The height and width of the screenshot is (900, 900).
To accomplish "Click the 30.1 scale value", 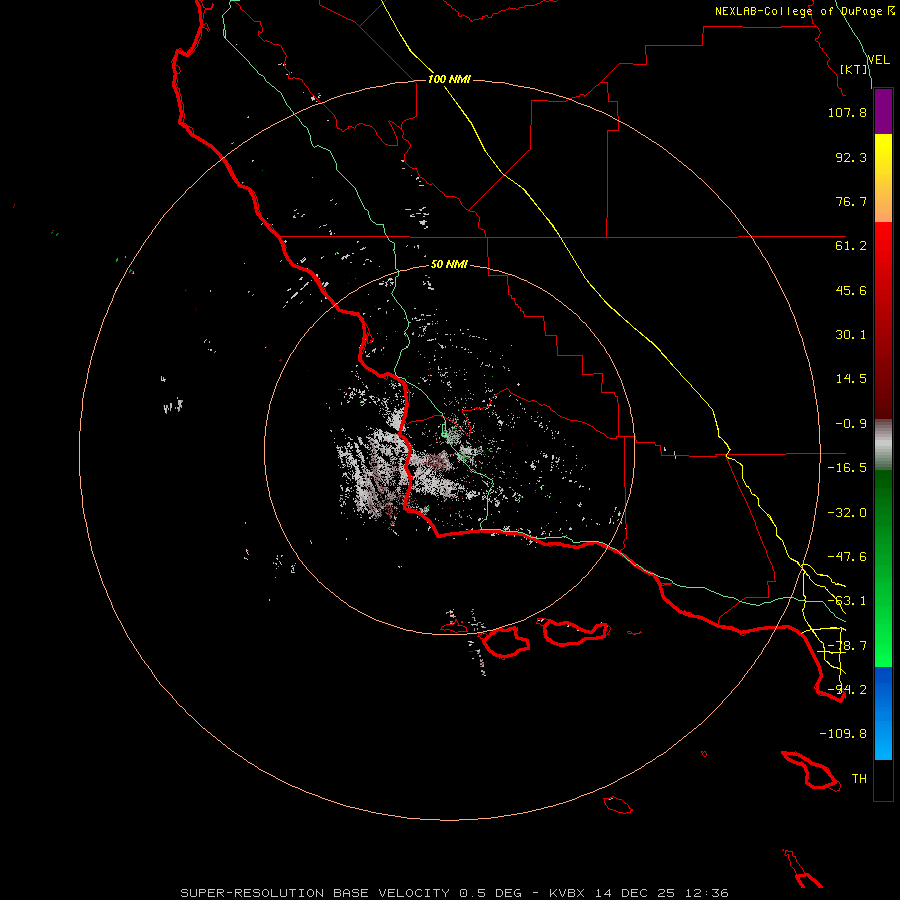I will pyautogui.click(x=851, y=335).
